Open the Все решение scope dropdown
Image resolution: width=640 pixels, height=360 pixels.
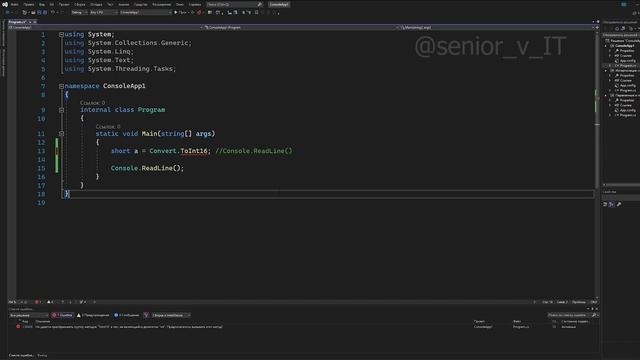[29, 315]
